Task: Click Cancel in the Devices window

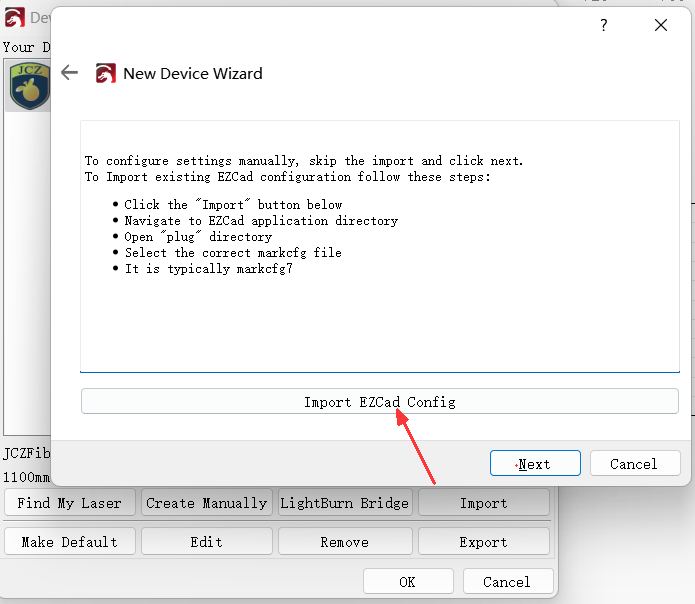Action: 508,581
